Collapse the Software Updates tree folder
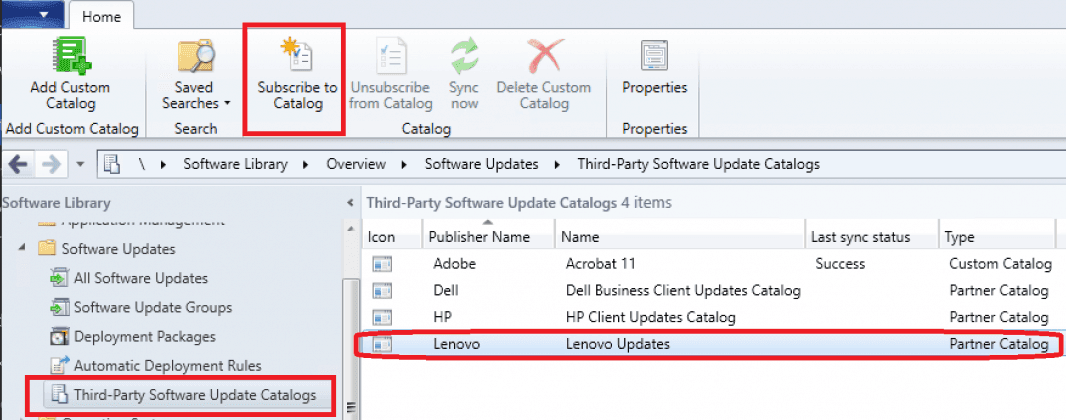 tap(23, 248)
